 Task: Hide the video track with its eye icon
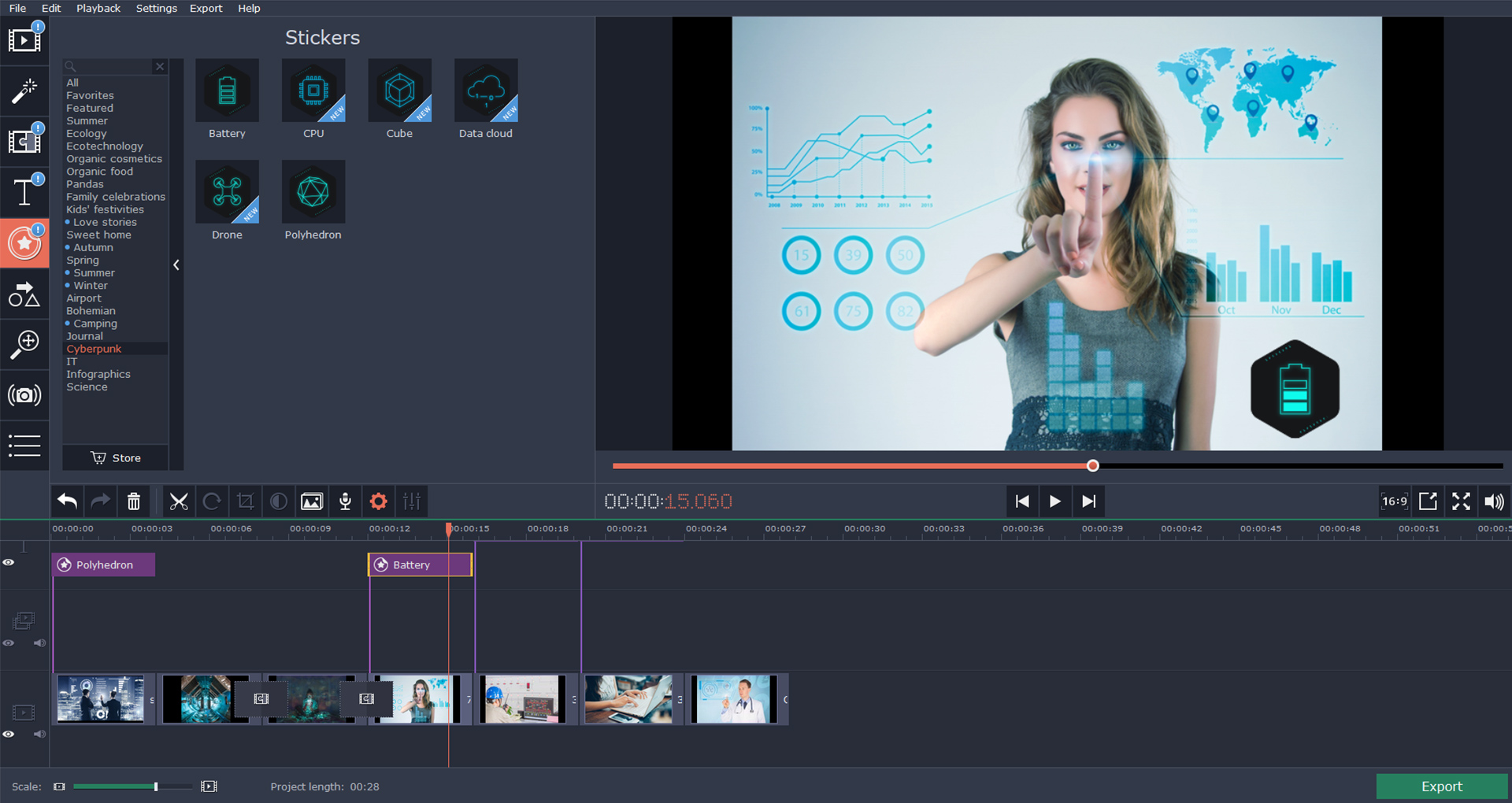[x=9, y=734]
